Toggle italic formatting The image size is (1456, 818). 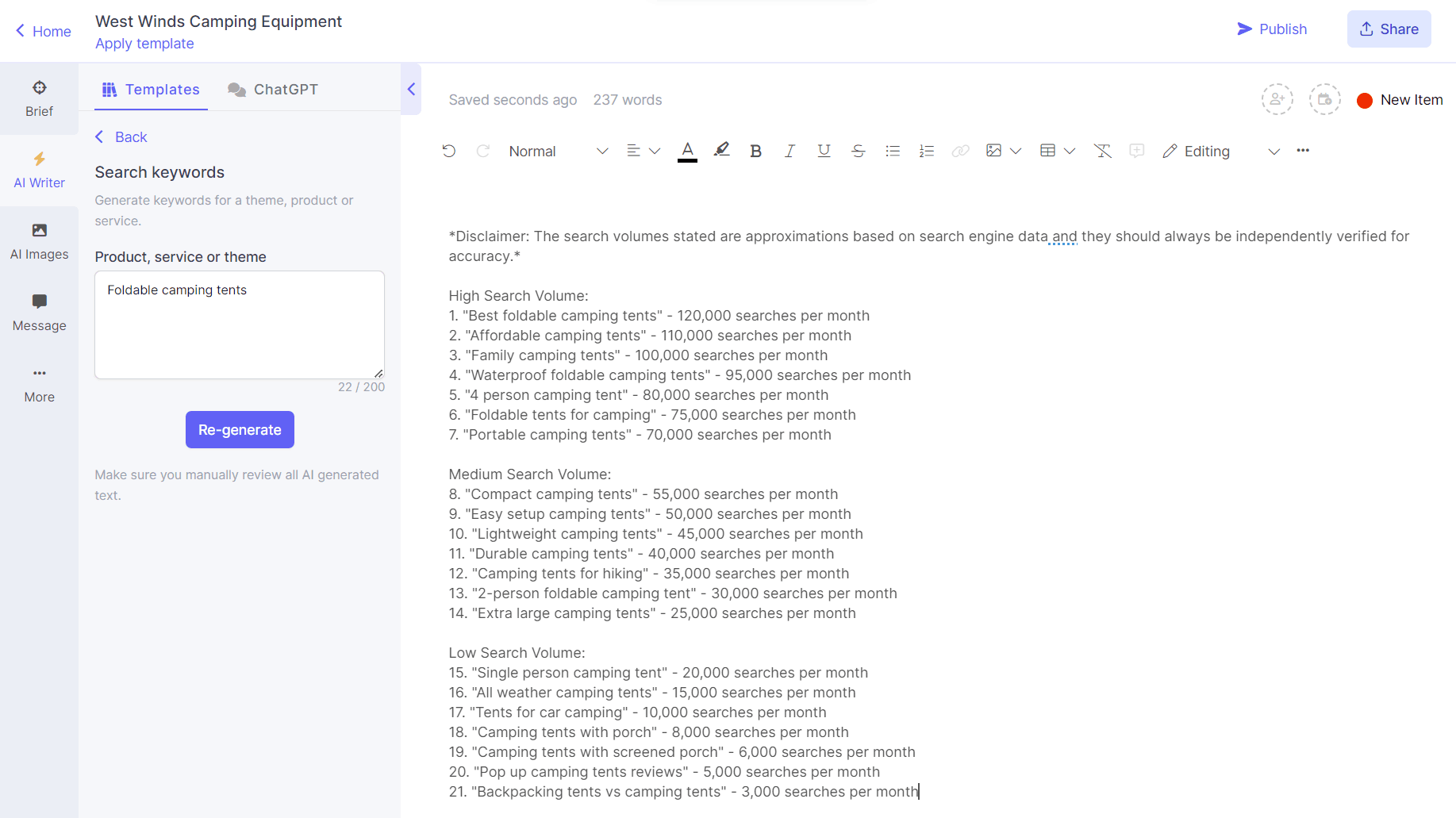click(789, 151)
